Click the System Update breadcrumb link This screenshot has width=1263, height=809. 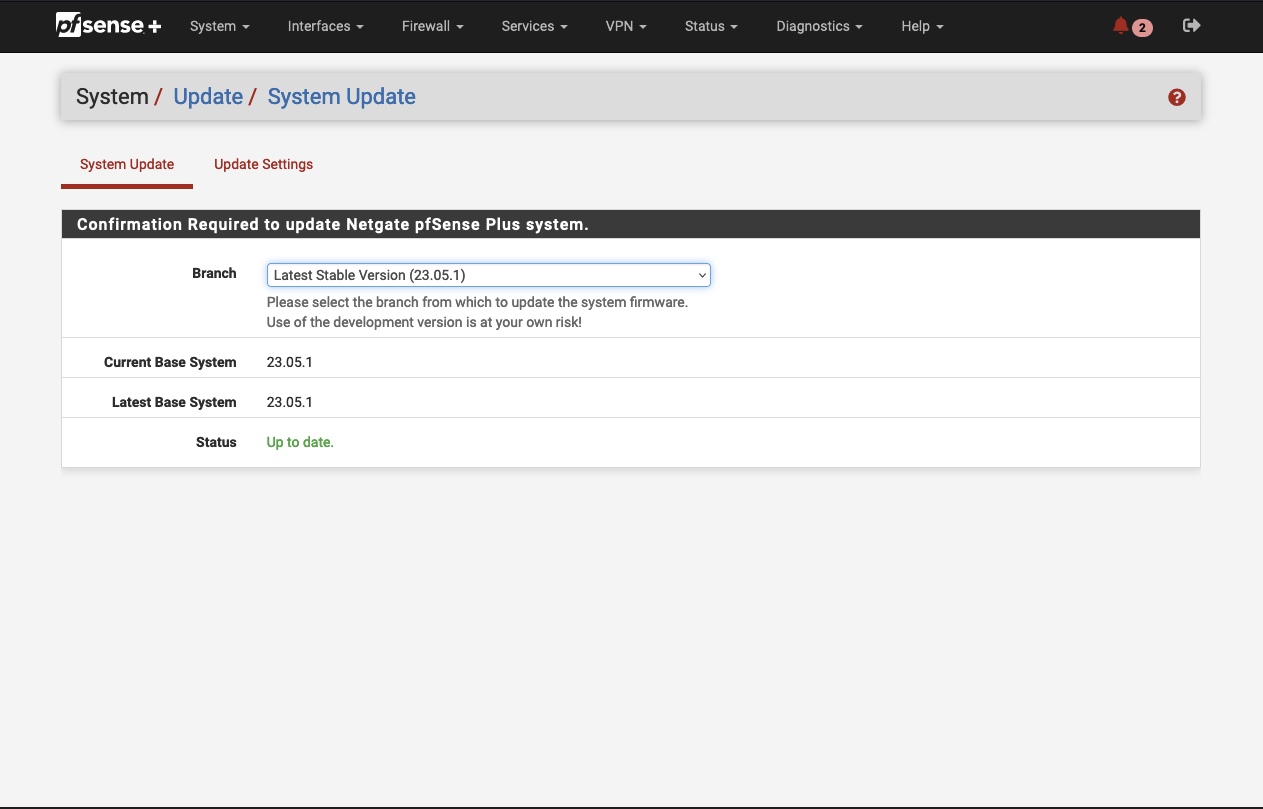(x=341, y=96)
